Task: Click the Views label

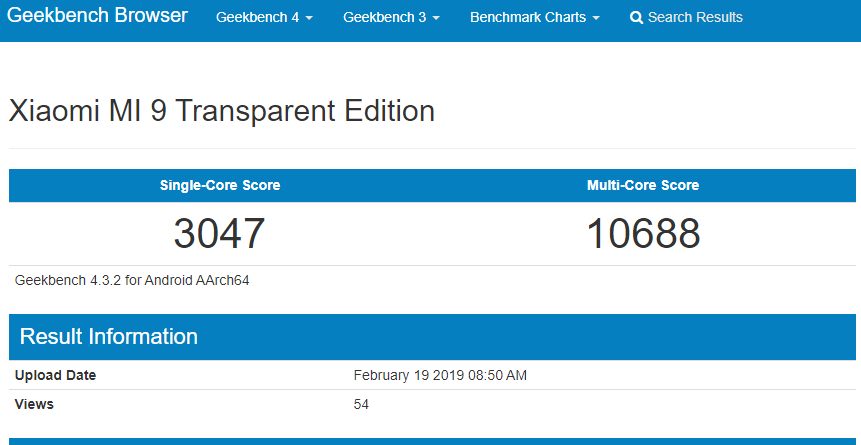Action: pos(34,404)
